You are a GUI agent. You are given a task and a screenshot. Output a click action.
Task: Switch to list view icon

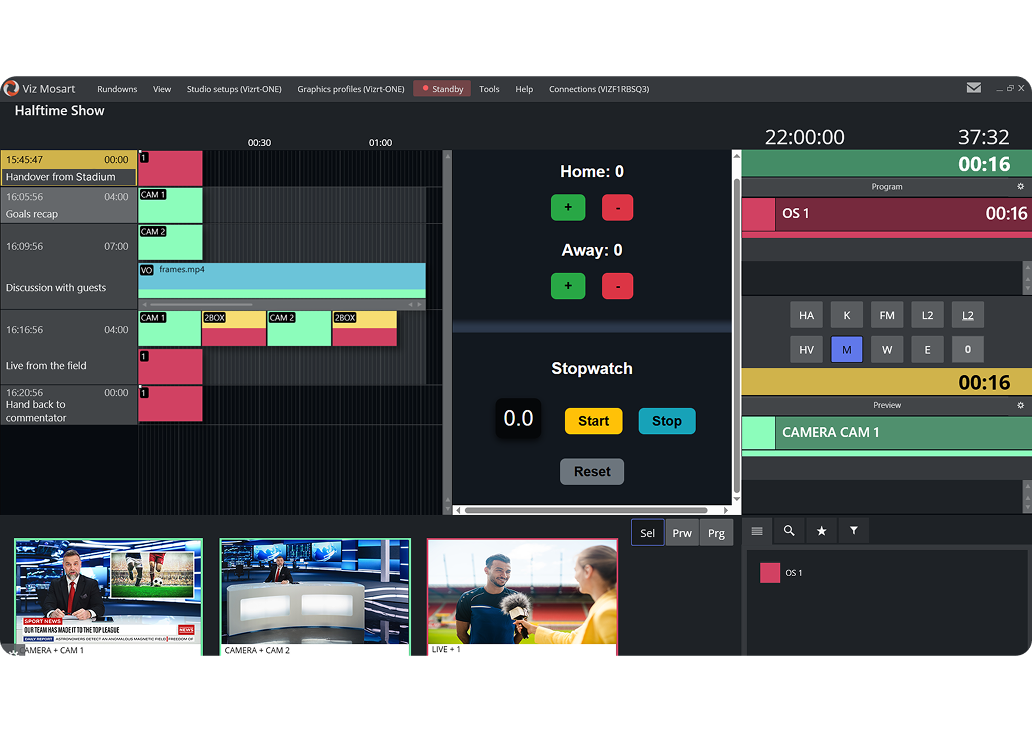click(x=757, y=531)
